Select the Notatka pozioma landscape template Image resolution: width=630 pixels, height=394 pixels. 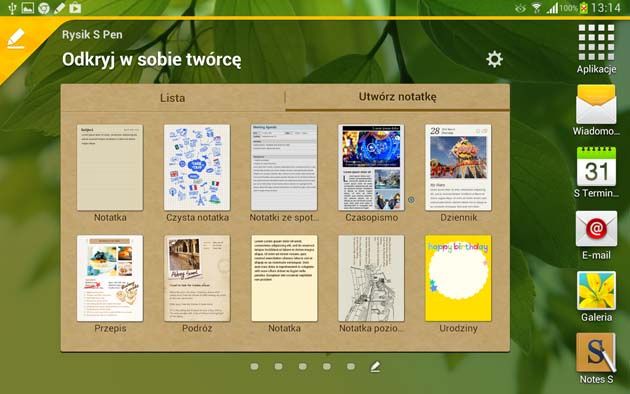371,284
